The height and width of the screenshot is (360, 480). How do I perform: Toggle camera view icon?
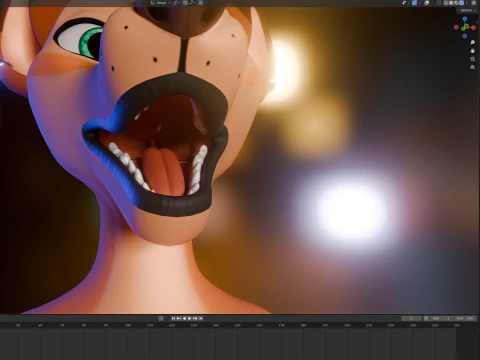pos(473,59)
